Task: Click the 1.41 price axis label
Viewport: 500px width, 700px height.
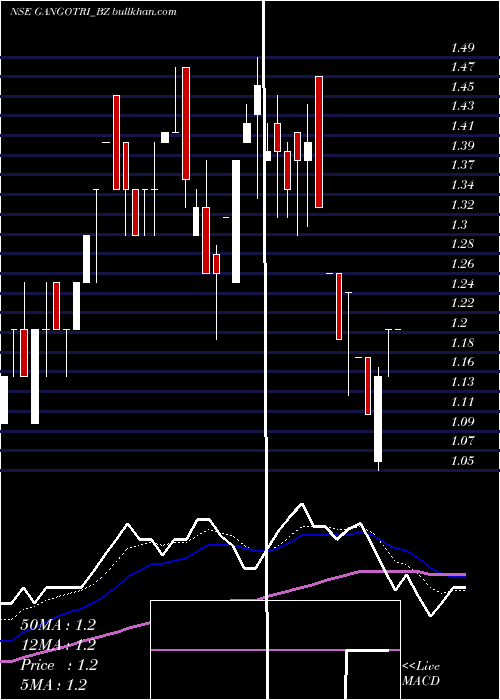Action: tap(462, 126)
